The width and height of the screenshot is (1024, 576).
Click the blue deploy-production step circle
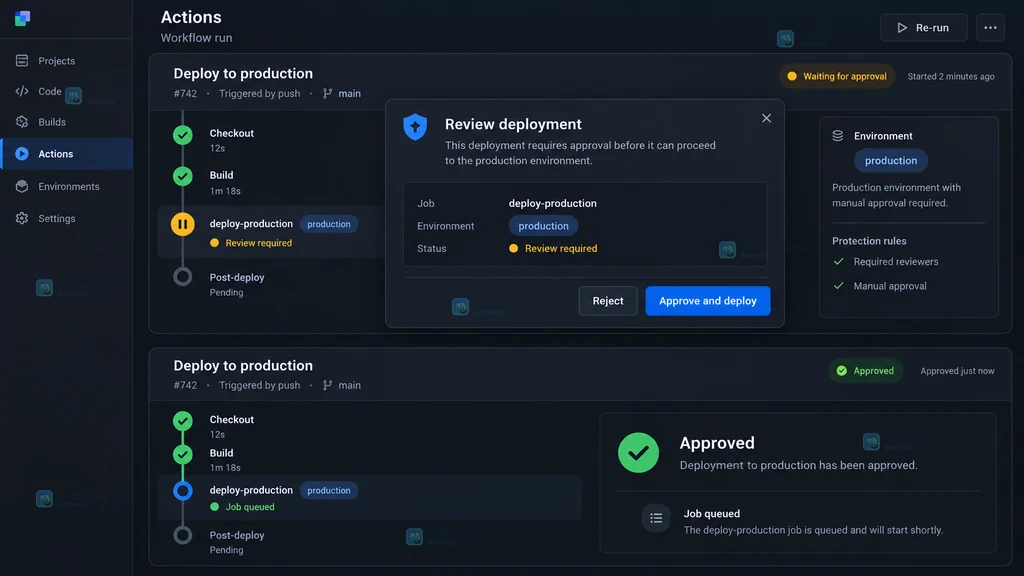click(x=183, y=491)
